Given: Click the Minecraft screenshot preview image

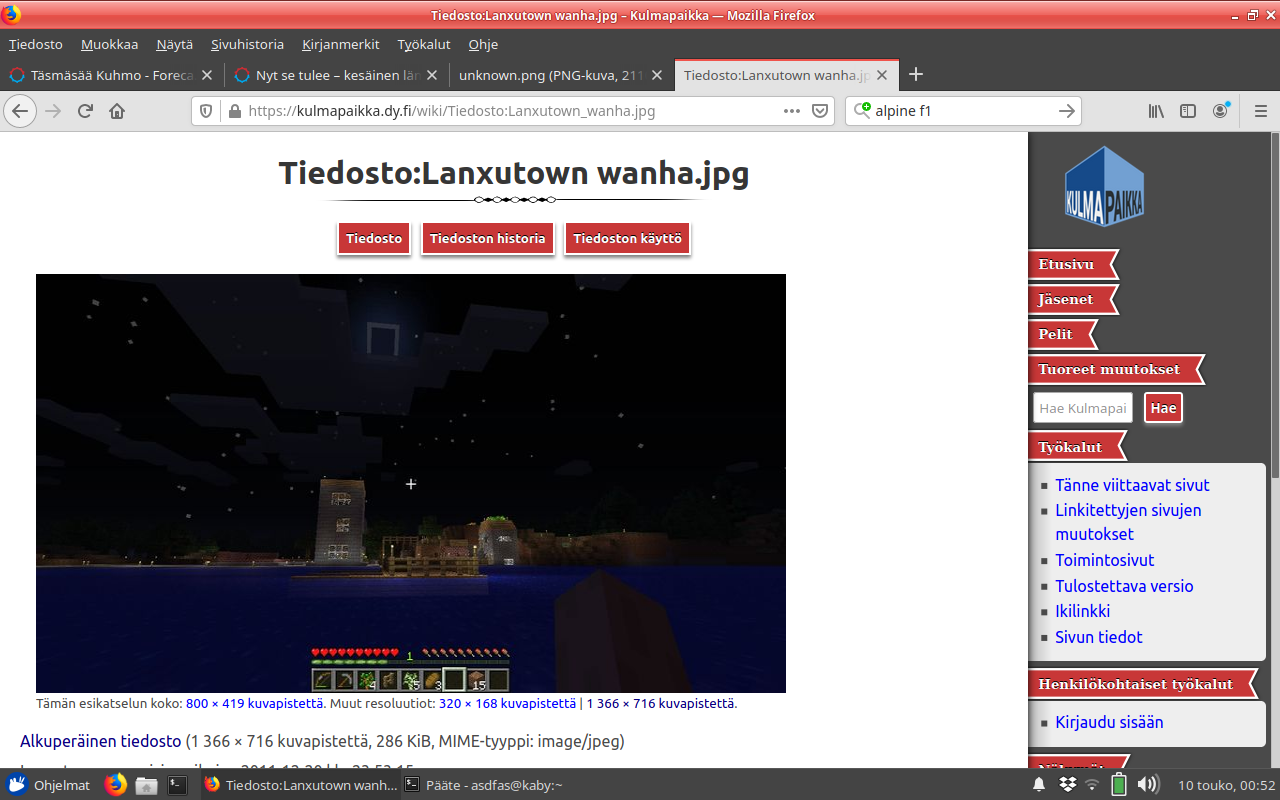Looking at the screenshot, I should point(411,483).
